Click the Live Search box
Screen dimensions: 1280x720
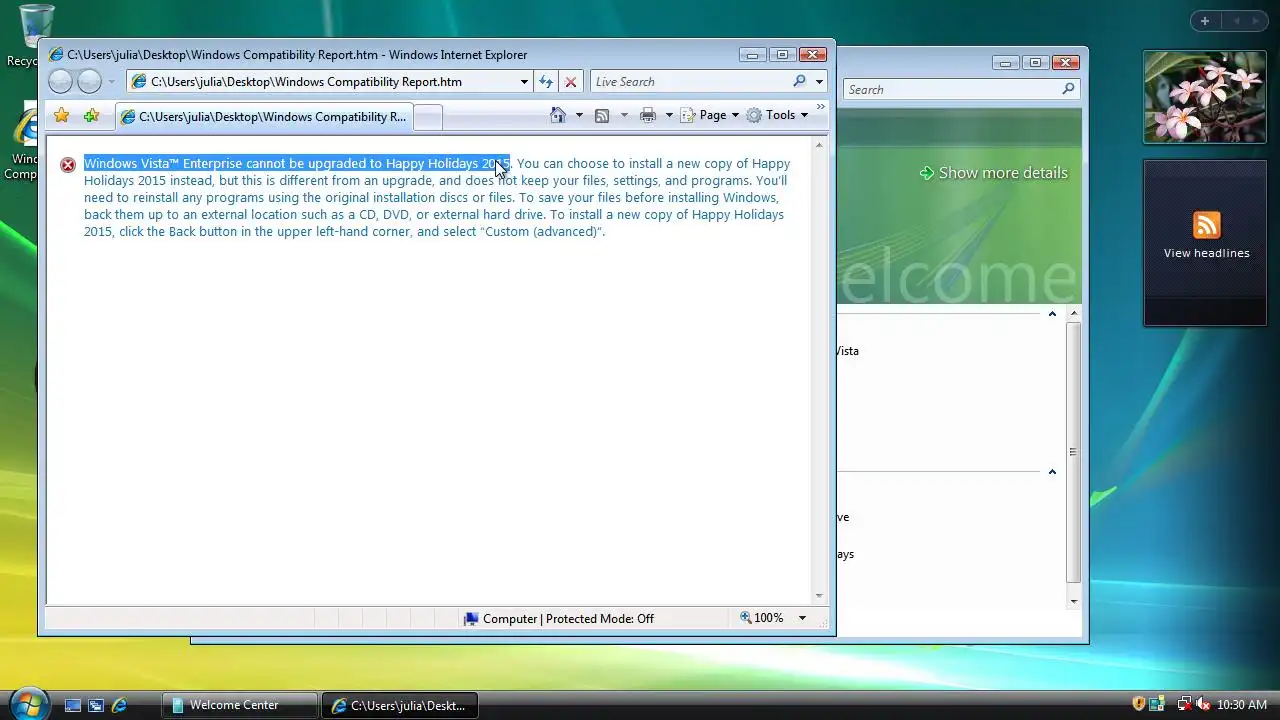pos(690,82)
